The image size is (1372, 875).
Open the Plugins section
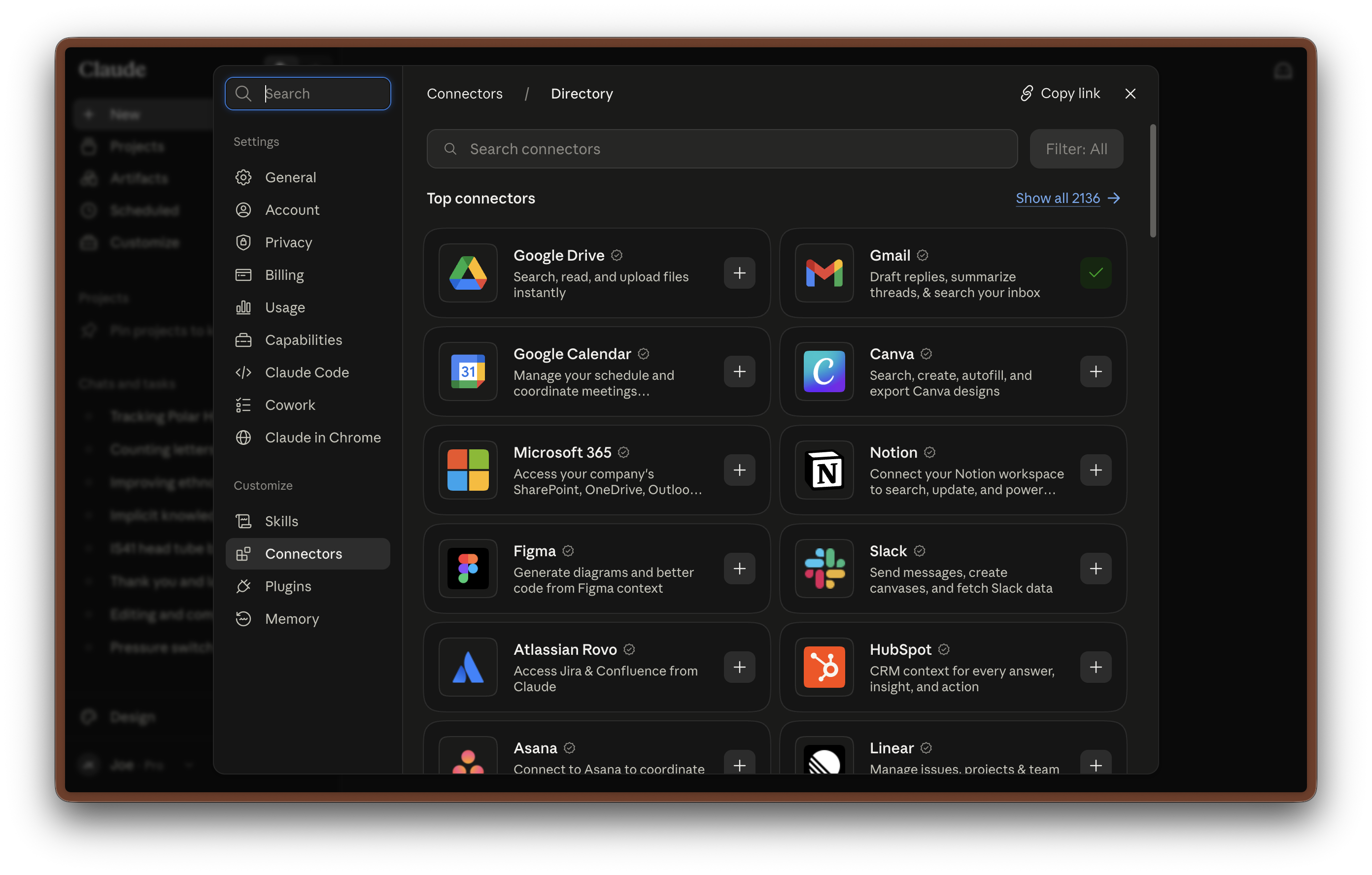(x=308, y=586)
